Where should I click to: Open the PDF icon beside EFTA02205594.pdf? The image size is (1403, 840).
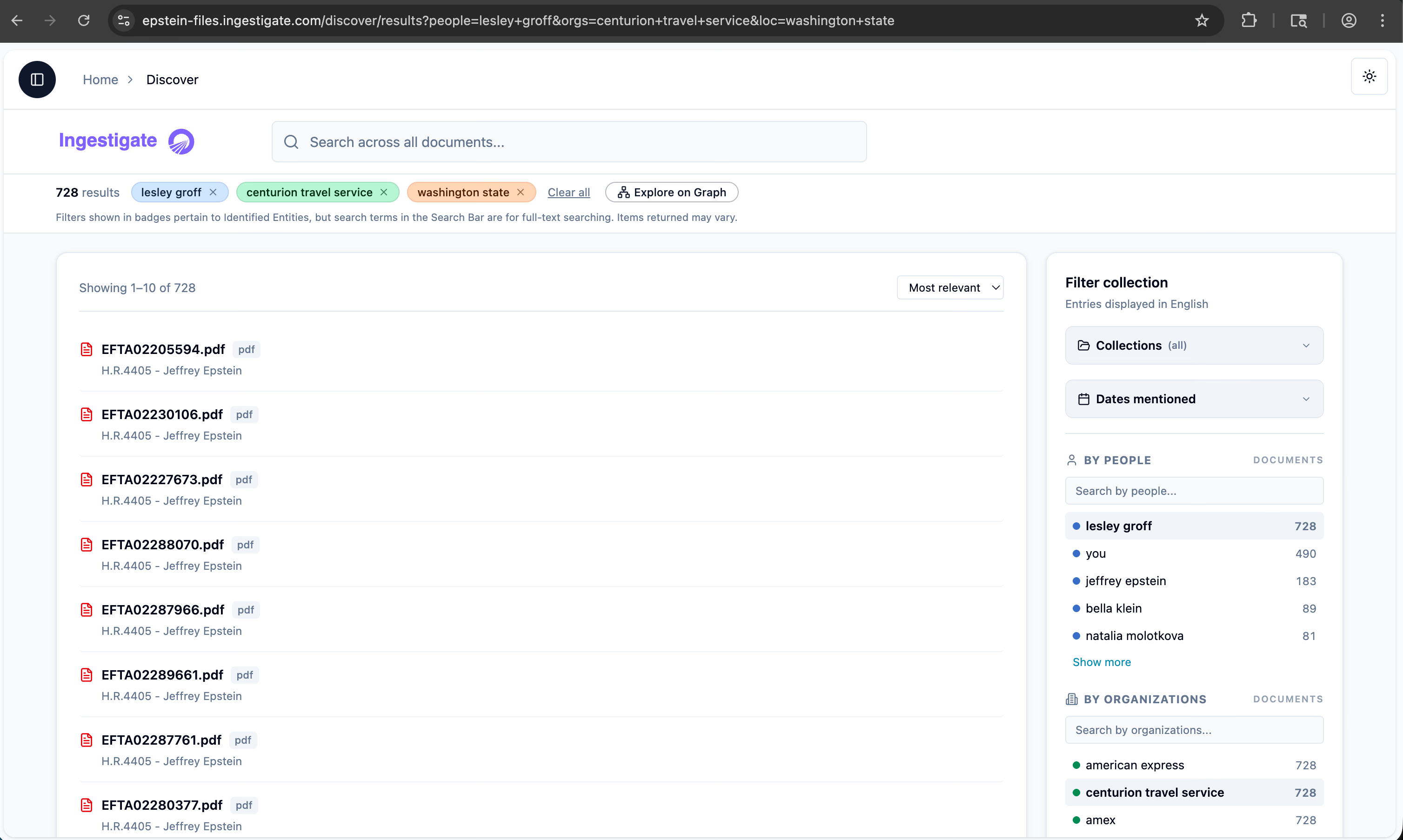click(86, 349)
